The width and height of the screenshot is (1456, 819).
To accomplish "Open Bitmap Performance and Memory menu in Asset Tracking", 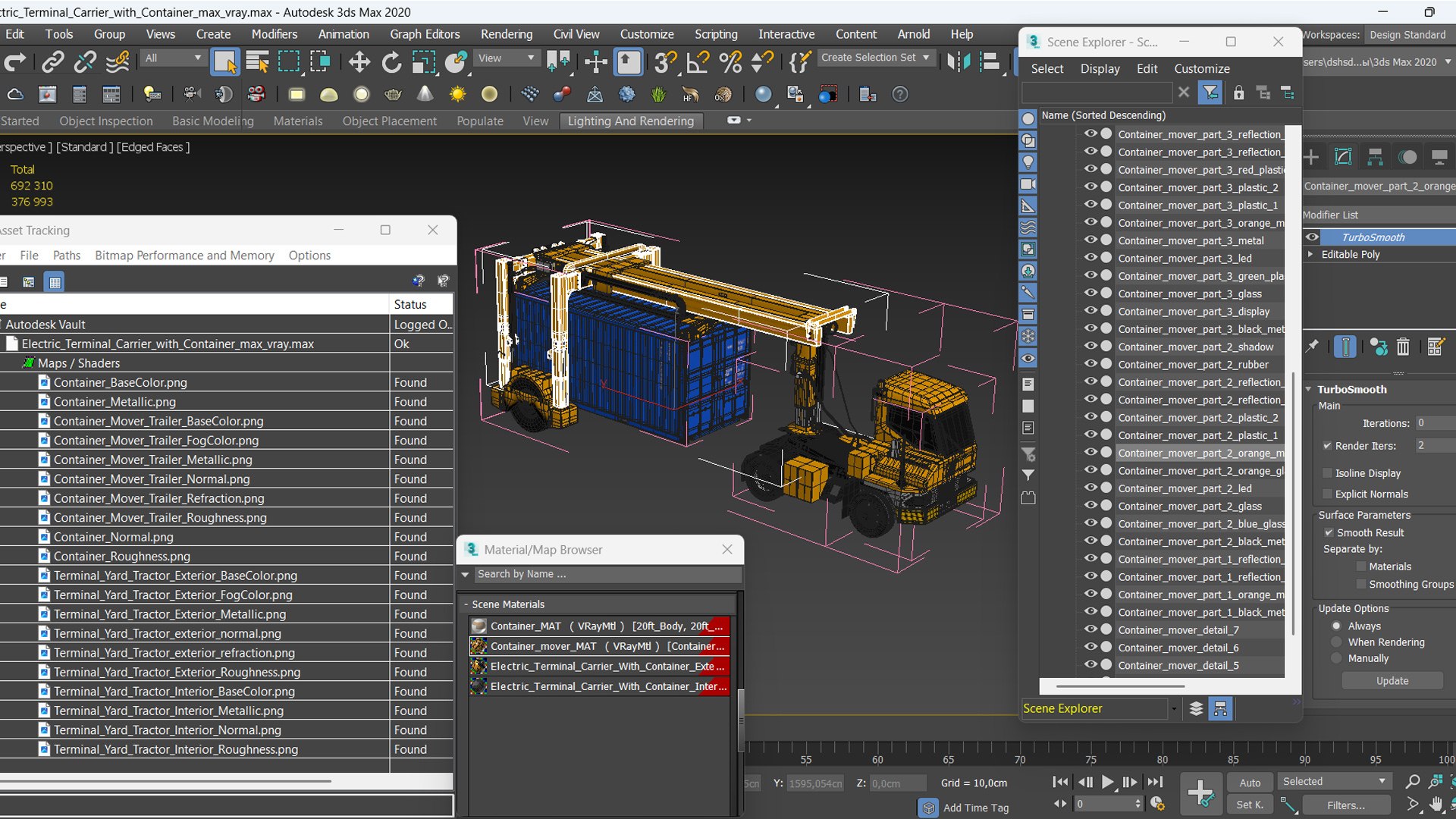I will (184, 256).
